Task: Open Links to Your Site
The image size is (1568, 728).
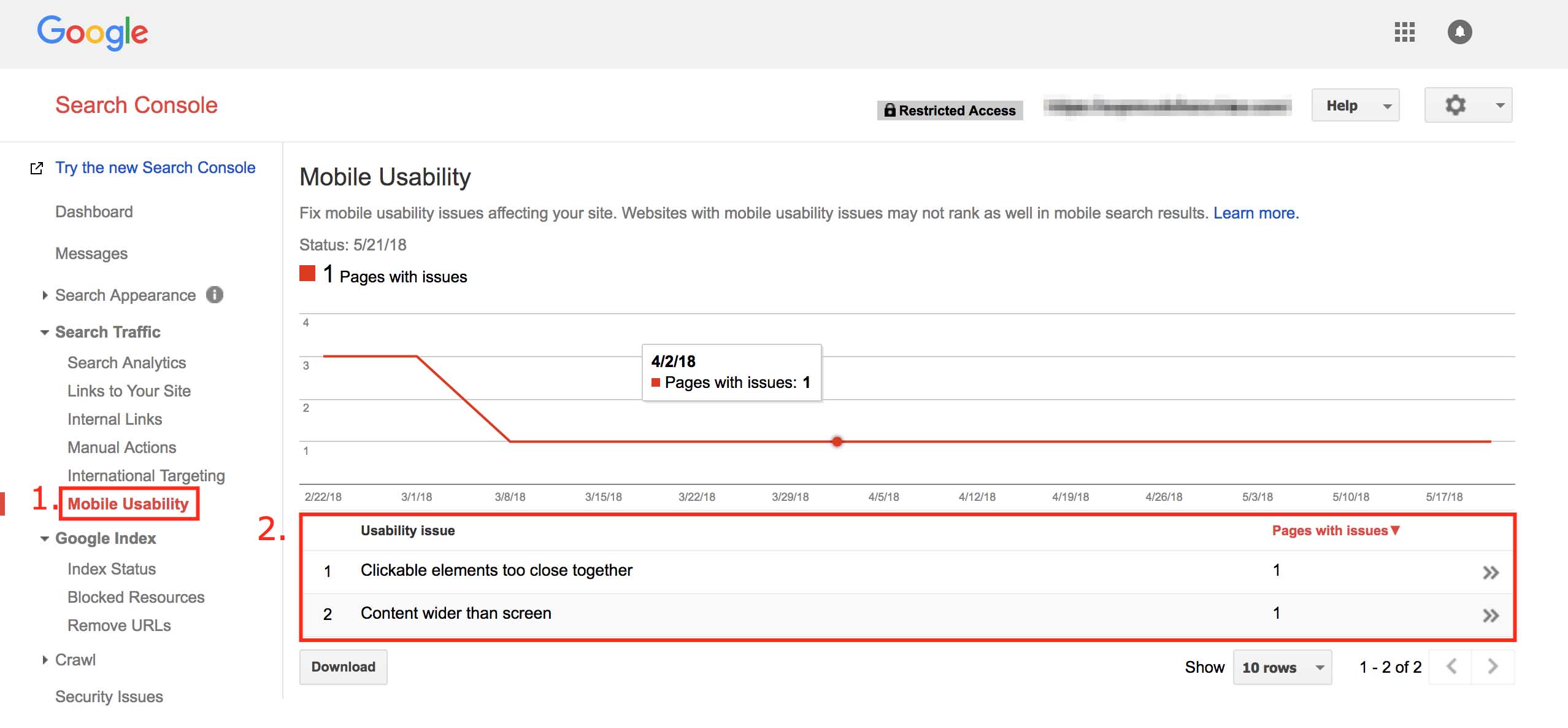Action: point(129,391)
